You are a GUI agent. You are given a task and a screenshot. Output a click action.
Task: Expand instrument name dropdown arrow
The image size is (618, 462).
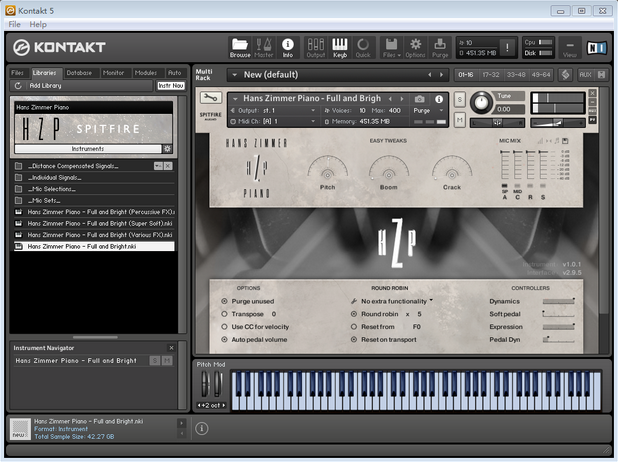point(235,99)
